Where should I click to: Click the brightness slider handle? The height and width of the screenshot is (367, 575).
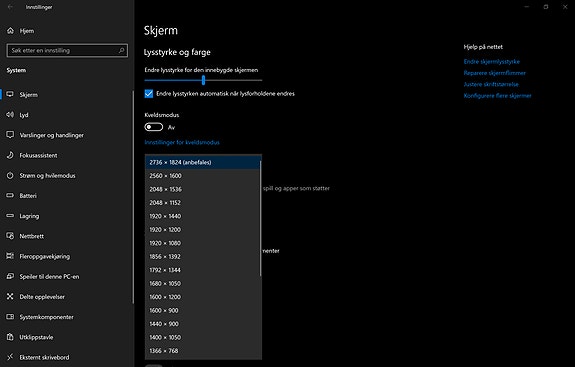tap(203, 80)
